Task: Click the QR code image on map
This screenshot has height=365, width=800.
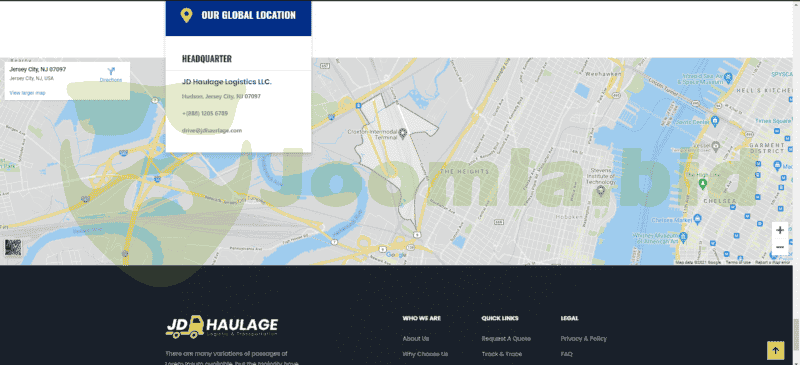Action: tap(13, 248)
